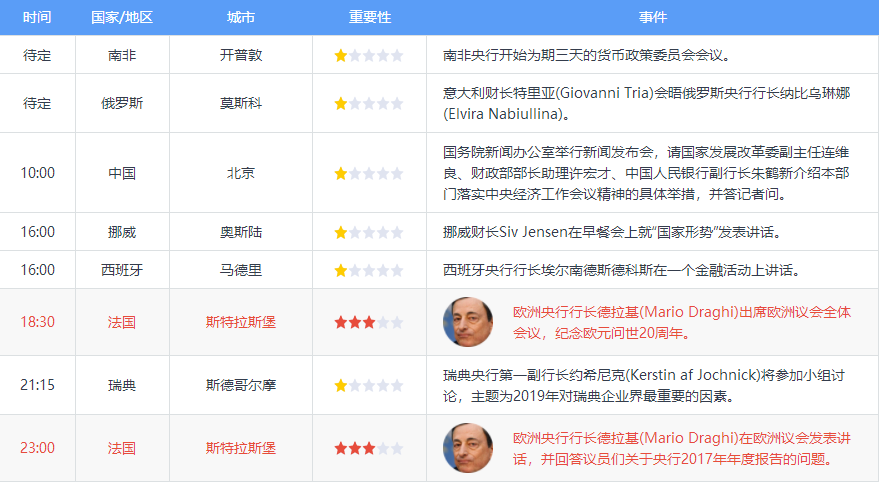Click 待定 time in the 俄罗斯 row
This screenshot has width=879, height=484.
tap(37, 103)
